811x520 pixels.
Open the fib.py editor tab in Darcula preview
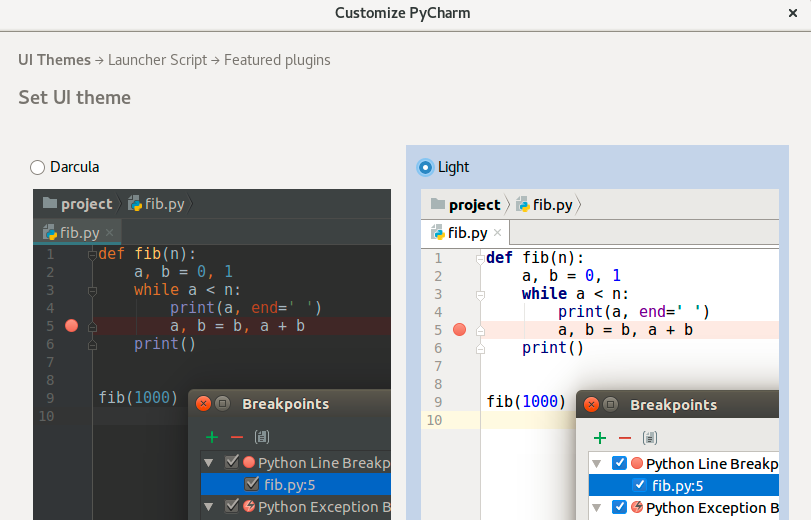[x=78, y=232]
